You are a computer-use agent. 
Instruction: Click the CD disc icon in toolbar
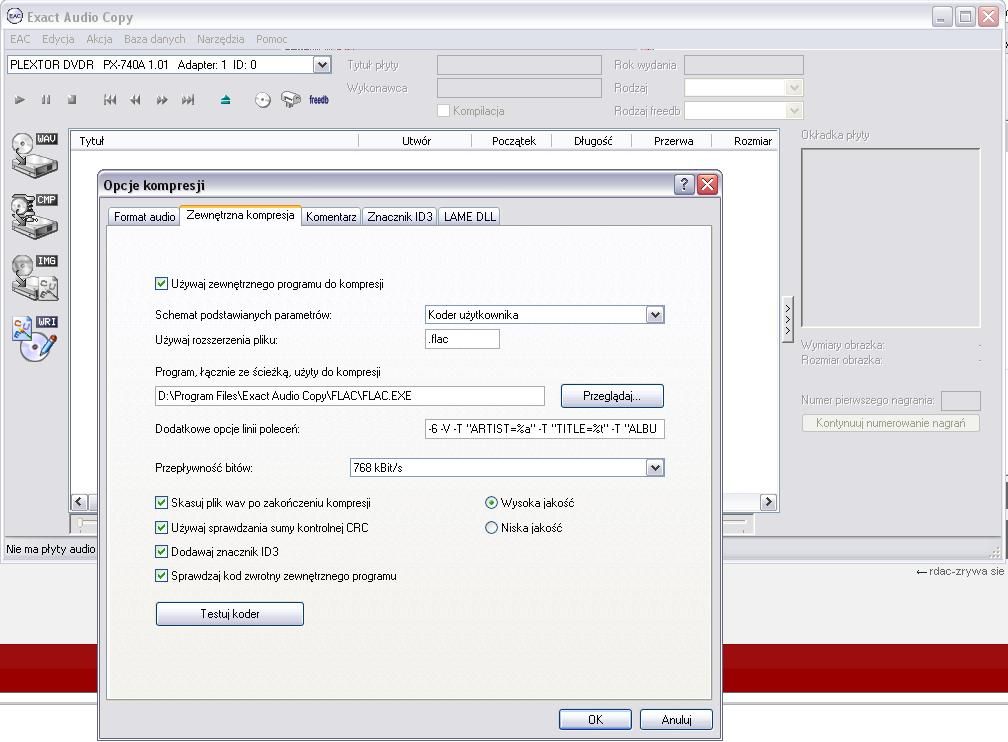coord(262,100)
